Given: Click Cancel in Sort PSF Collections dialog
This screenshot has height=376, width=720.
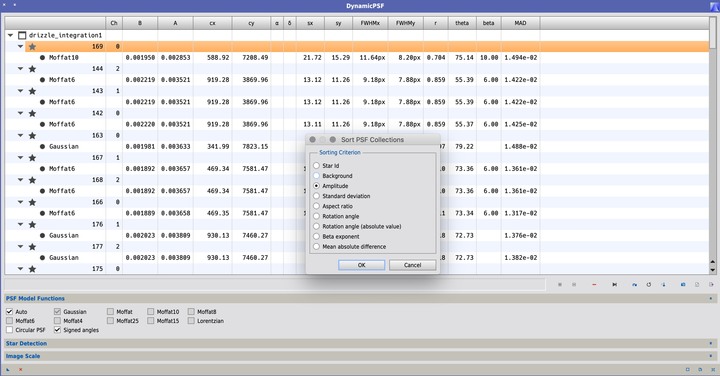Looking at the screenshot, I should [412, 265].
